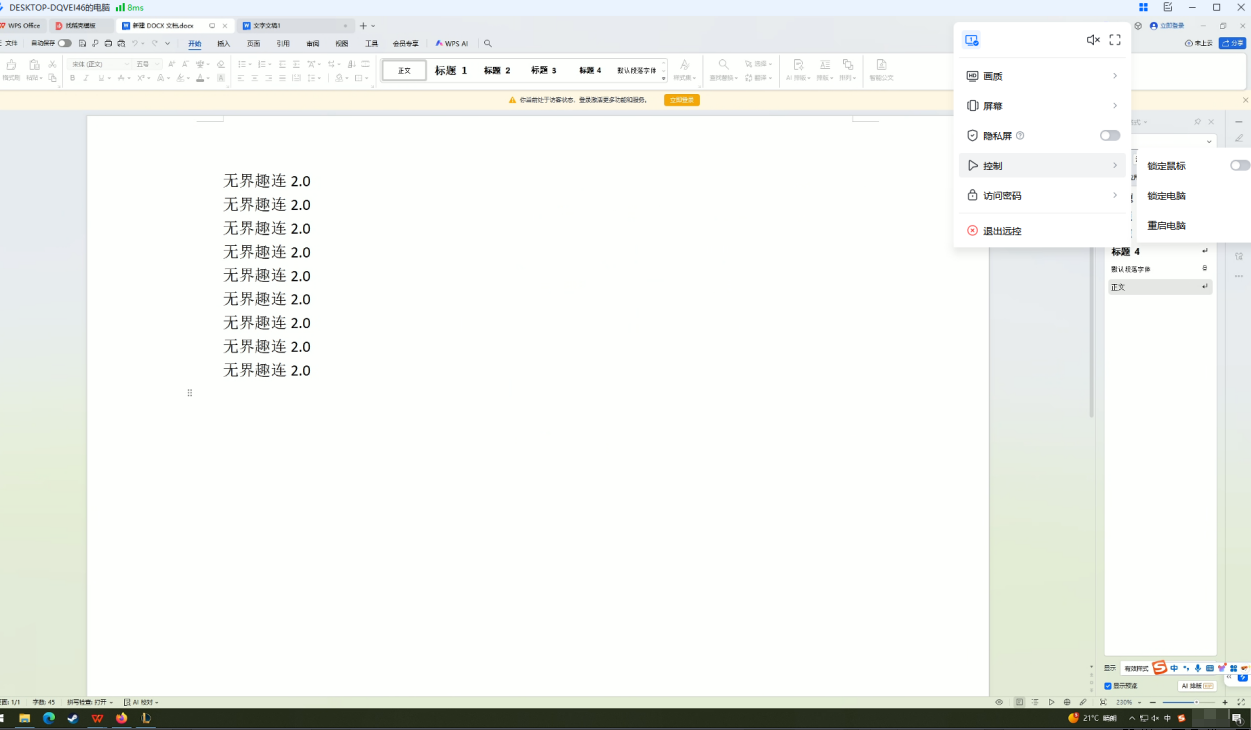1251x730 pixels.
Task: Choose 锁定电脑 lock computer
Action: point(1166,196)
